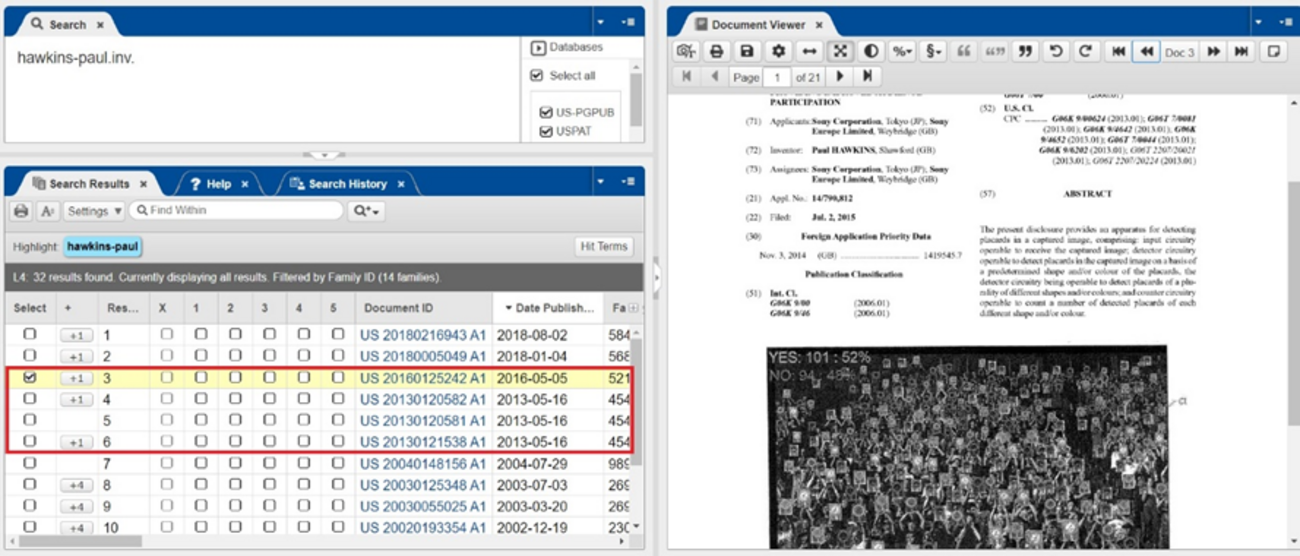The height and width of the screenshot is (556, 1300).
Task: Go to the next document after Doc 3
Action: click(1213, 51)
